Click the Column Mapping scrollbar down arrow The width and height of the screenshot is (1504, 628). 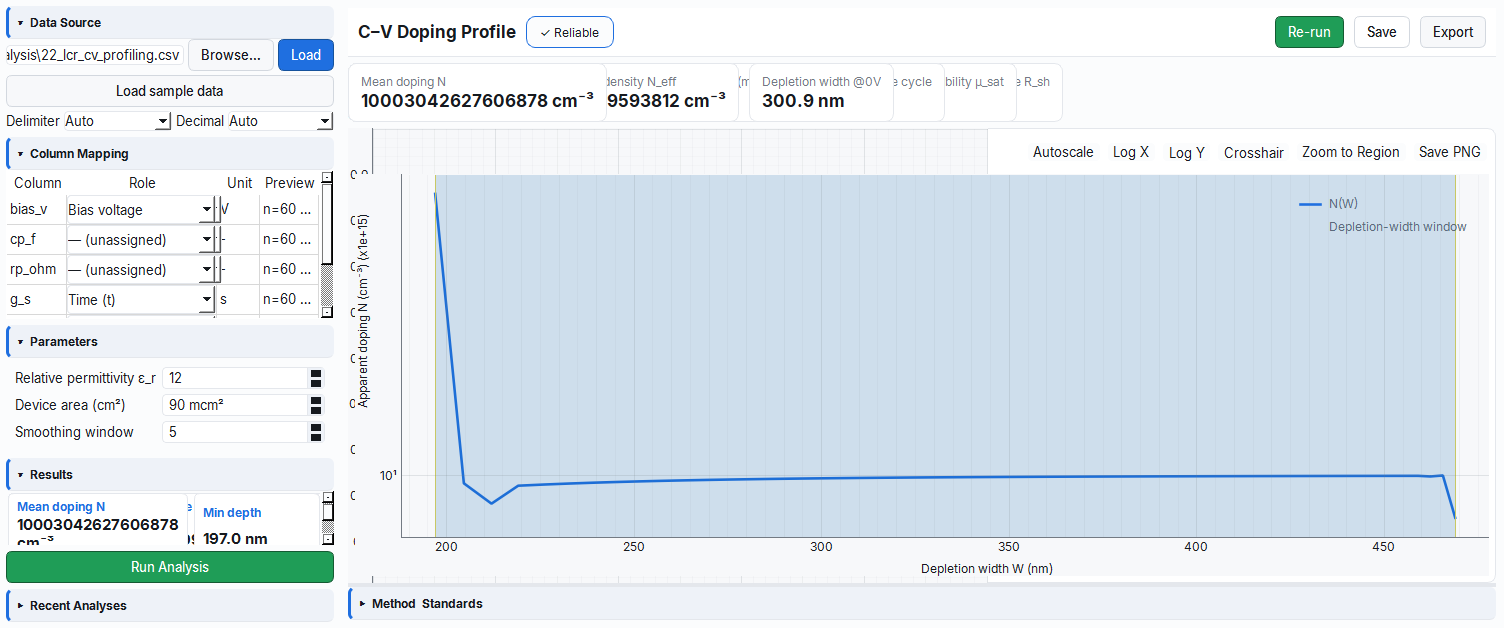(x=326, y=312)
